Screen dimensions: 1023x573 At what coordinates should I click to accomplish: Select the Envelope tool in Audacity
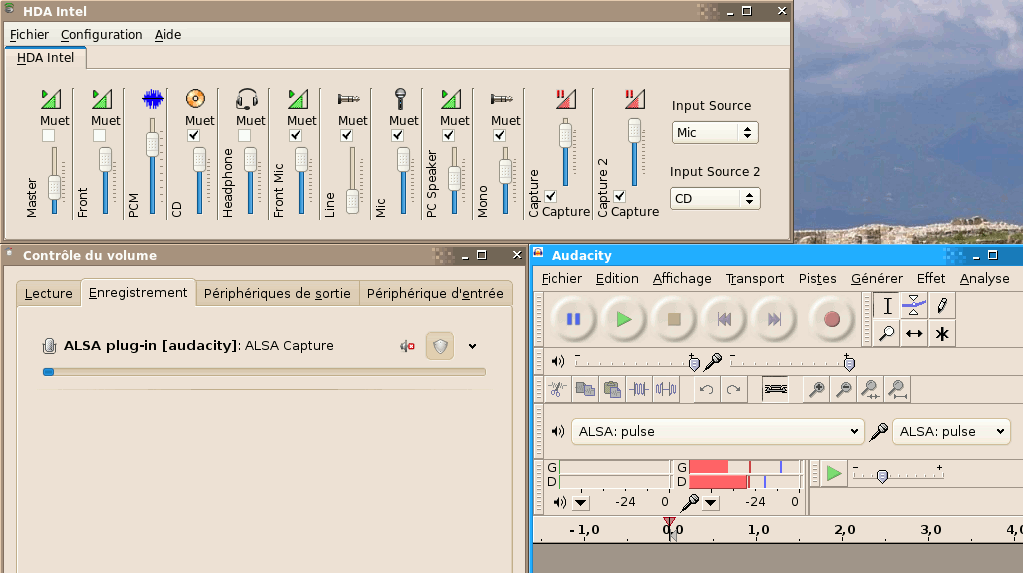pos(915,305)
